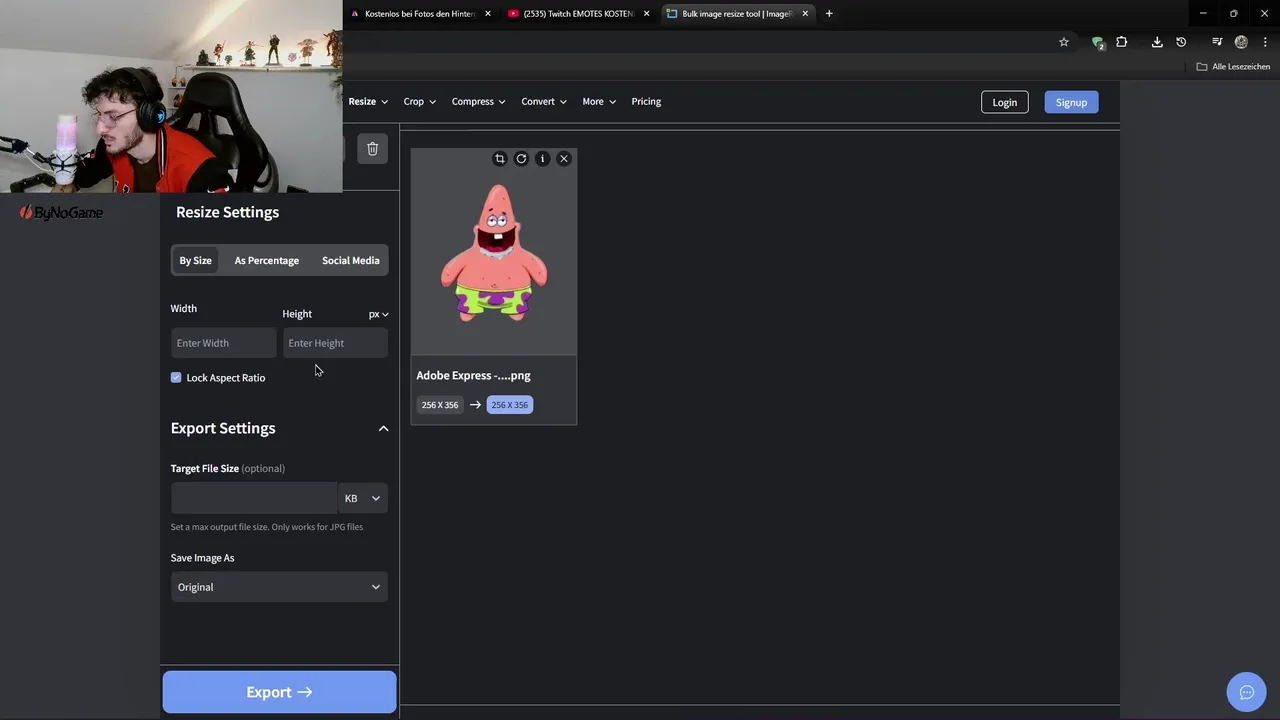Expand the Convert menu

click(x=544, y=101)
